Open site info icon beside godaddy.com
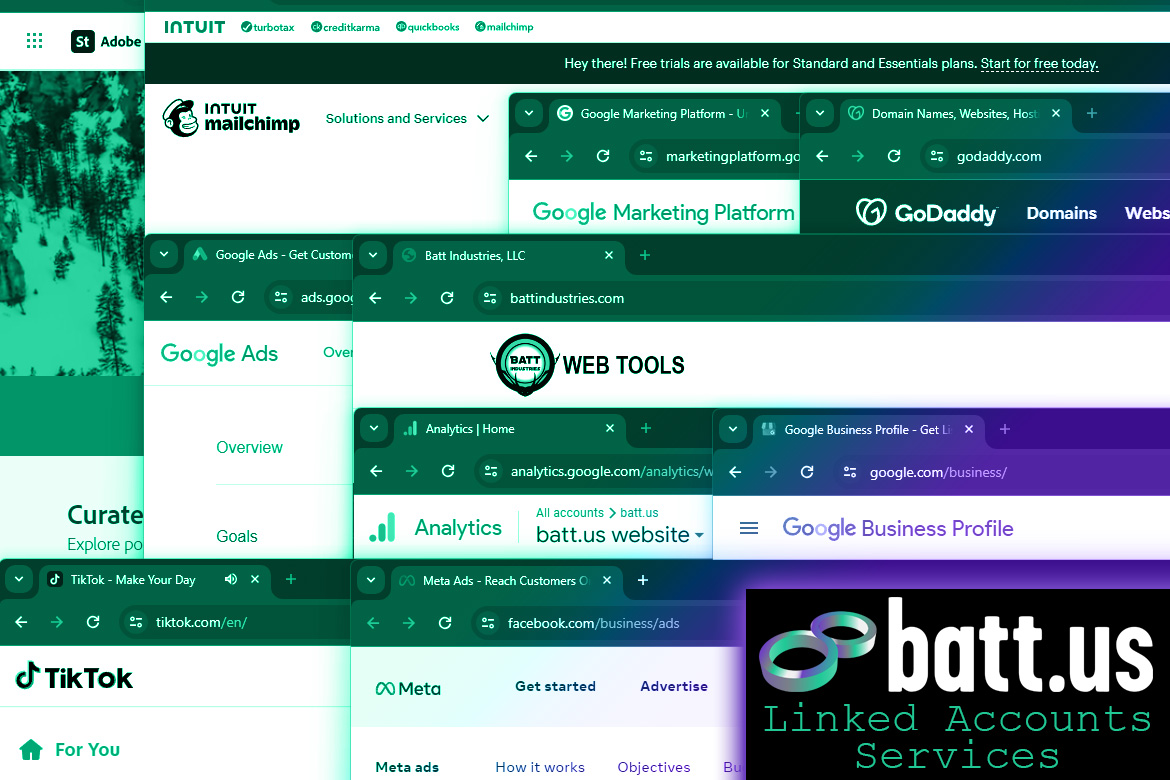1170x780 pixels. tap(937, 156)
